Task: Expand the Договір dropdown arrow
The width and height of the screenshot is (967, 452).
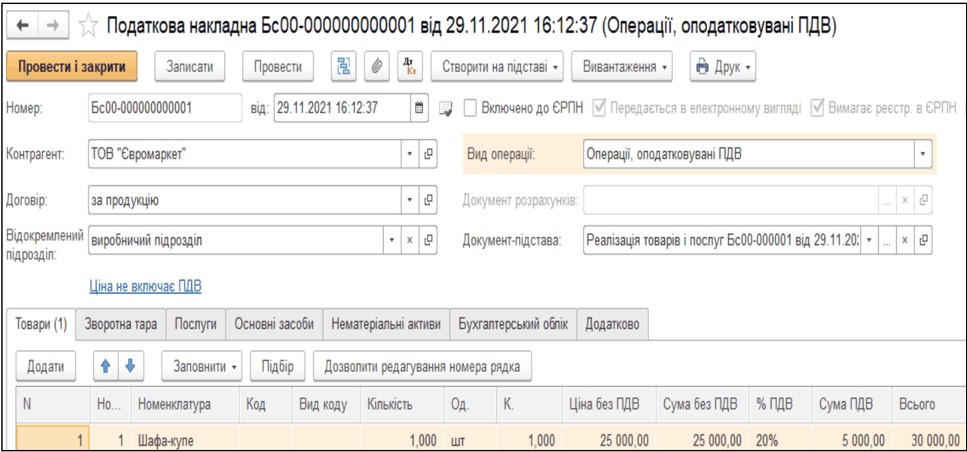Action: [409, 200]
